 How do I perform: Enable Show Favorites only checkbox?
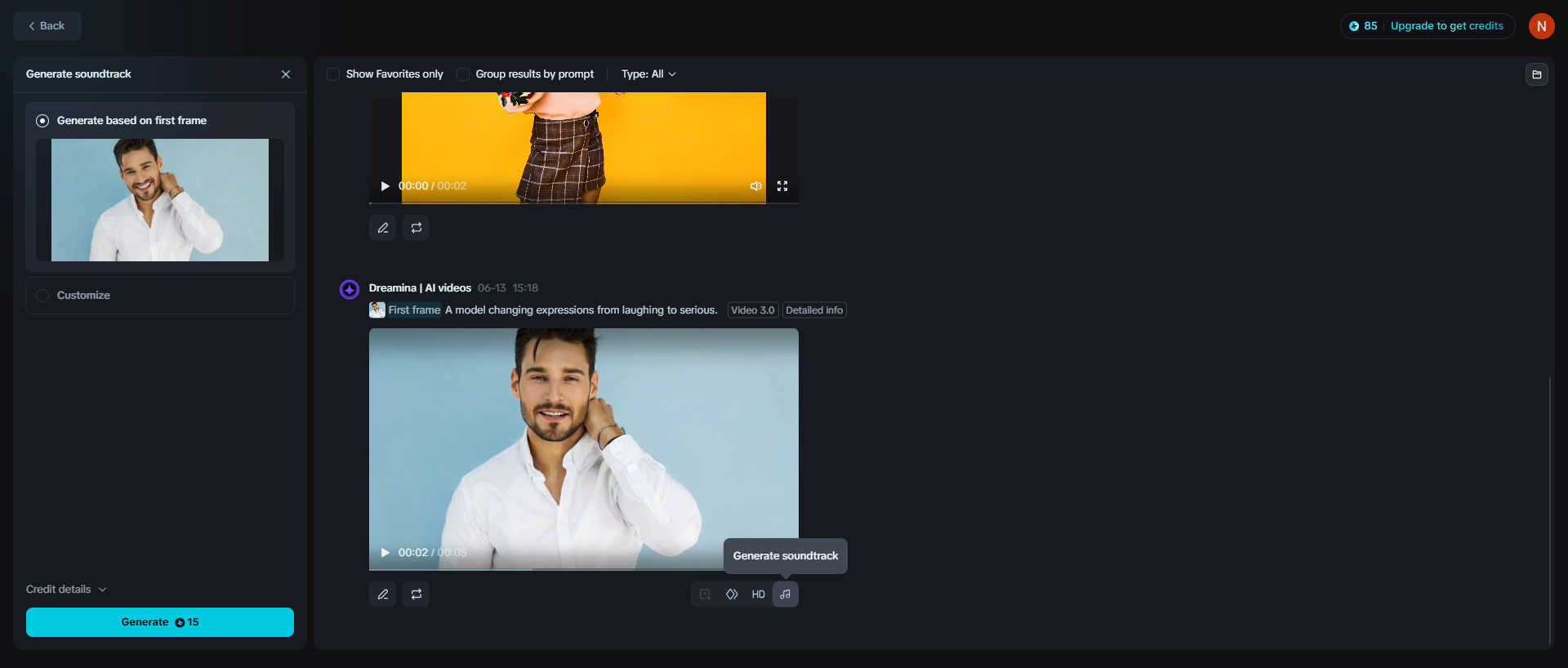(x=333, y=74)
